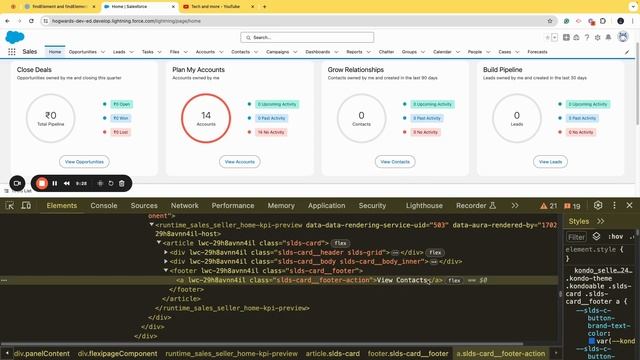Open the Performance tab
The width and height of the screenshot is (640, 360).
pyautogui.click(x=233, y=206)
